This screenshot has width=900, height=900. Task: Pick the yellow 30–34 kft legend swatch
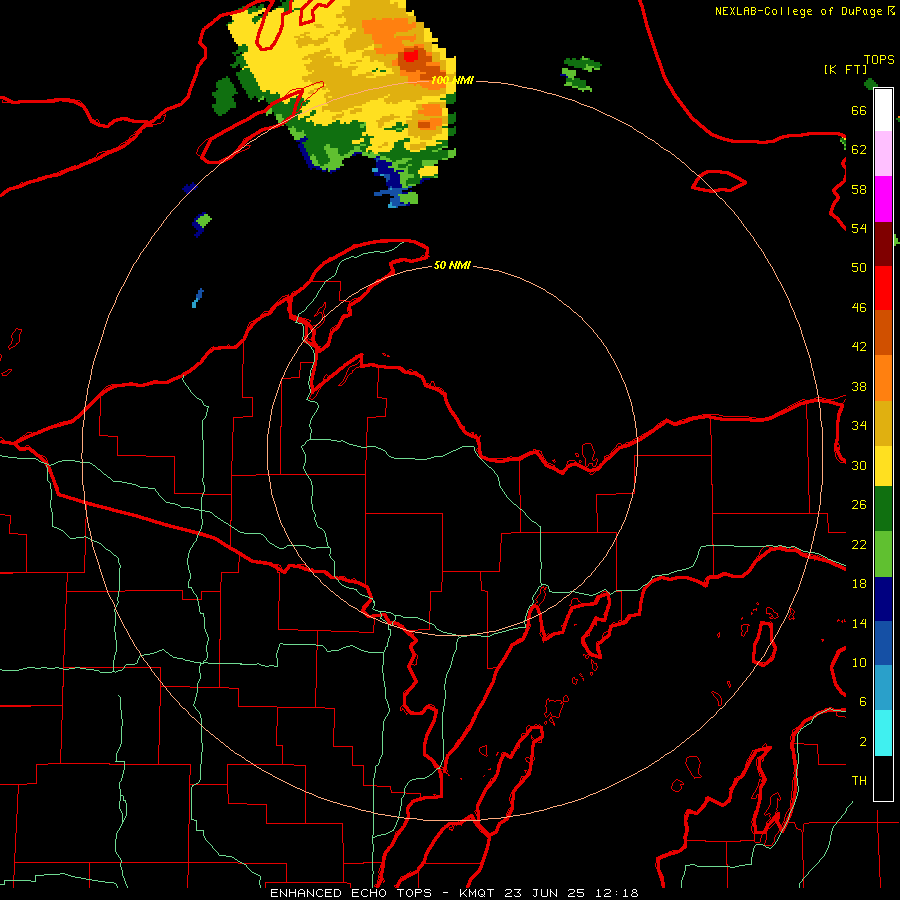pos(883,466)
